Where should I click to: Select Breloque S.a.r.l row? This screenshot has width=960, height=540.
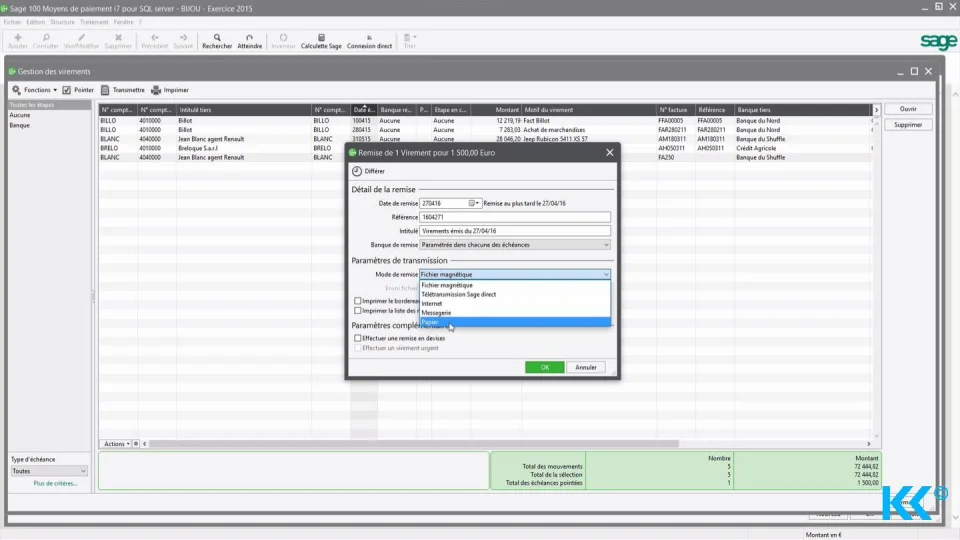pyautogui.click(x=484, y=148)
